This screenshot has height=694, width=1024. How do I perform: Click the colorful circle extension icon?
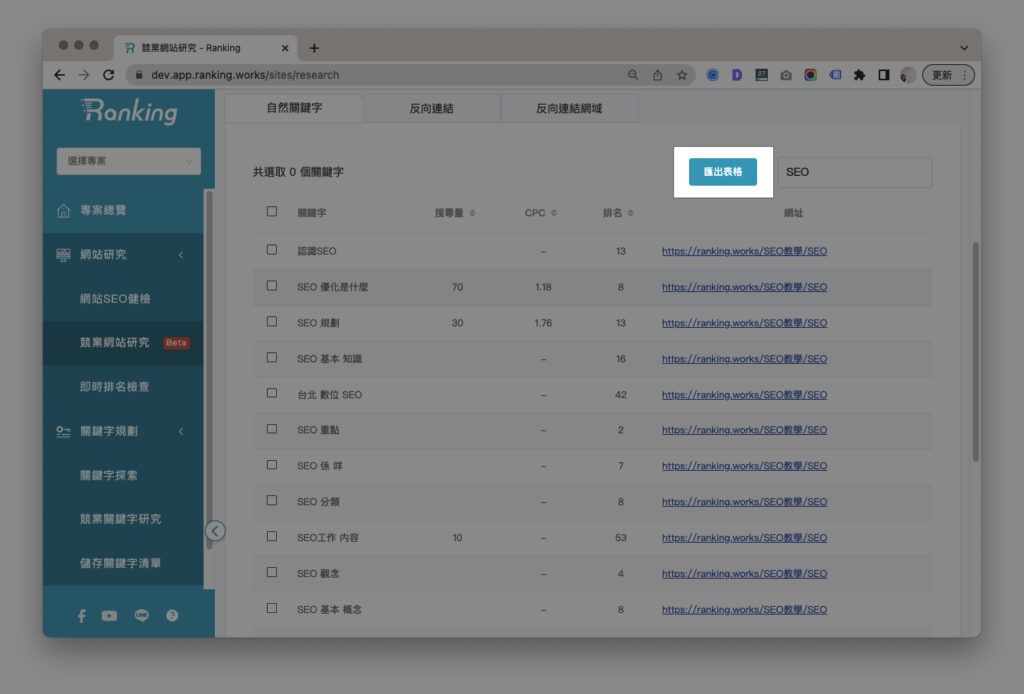click(x=810, y=75)
